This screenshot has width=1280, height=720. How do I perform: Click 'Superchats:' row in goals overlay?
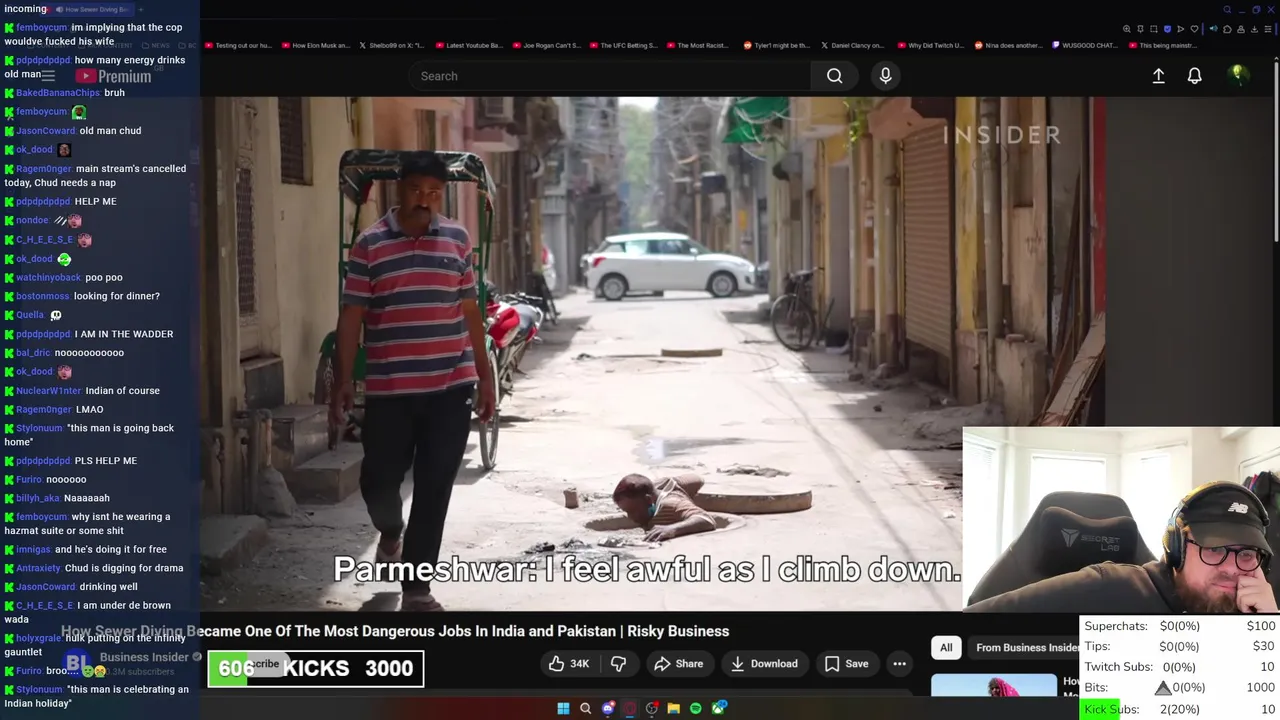(x=1179, y=626)
